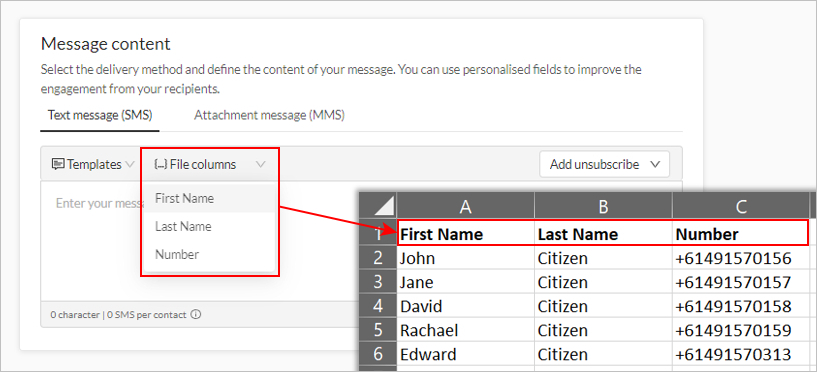Select spreadsheet column B header

pos(603,207)
